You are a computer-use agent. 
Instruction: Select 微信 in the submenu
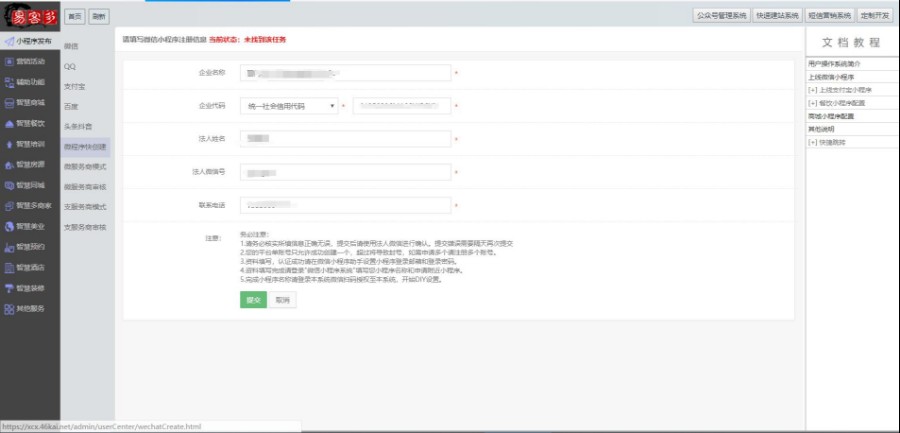tap(71, 46)
